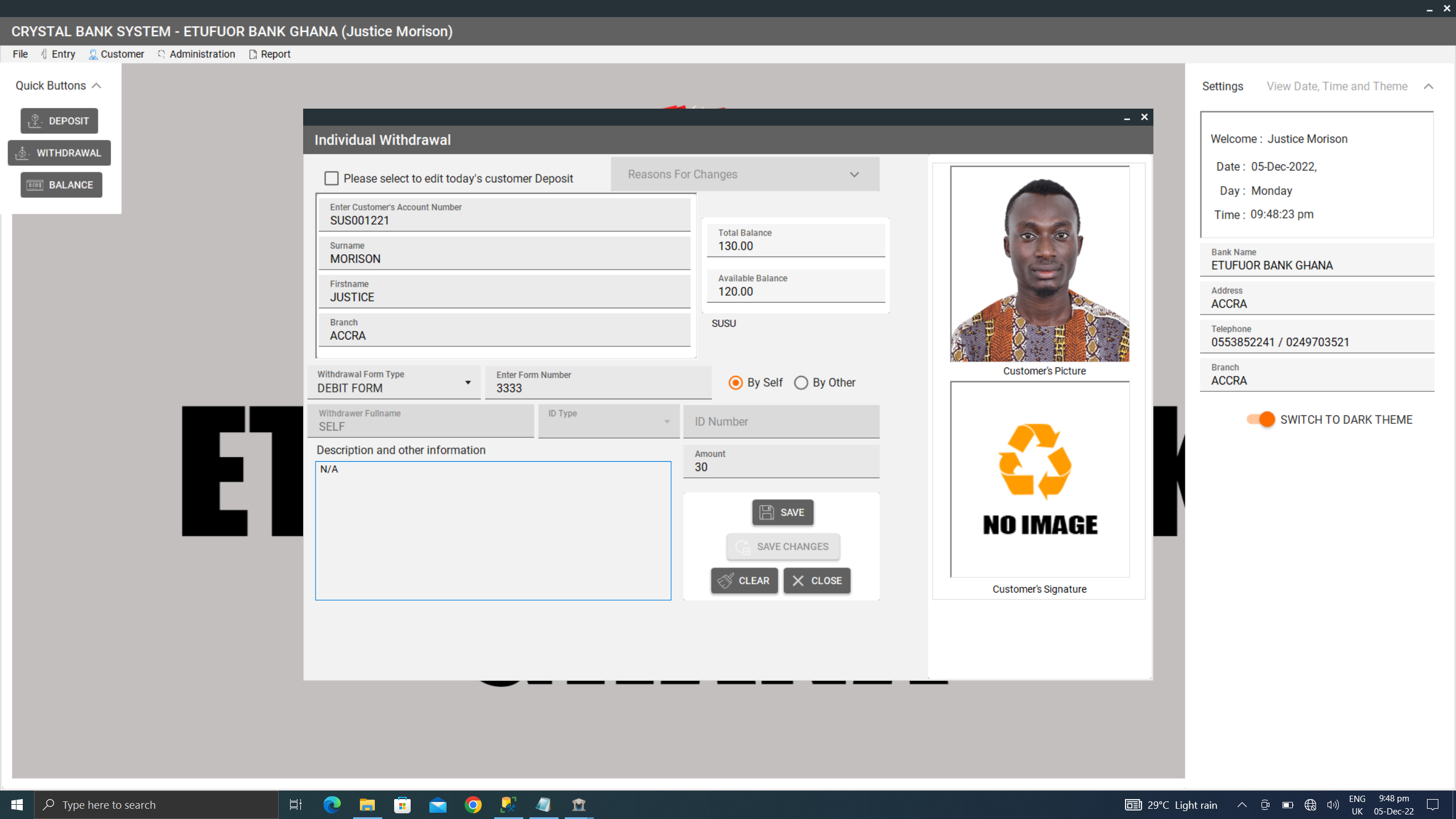Expand the Reasons For Changes dropdown
This screenshot has width=1456, height=819.
tap(854, 175)
